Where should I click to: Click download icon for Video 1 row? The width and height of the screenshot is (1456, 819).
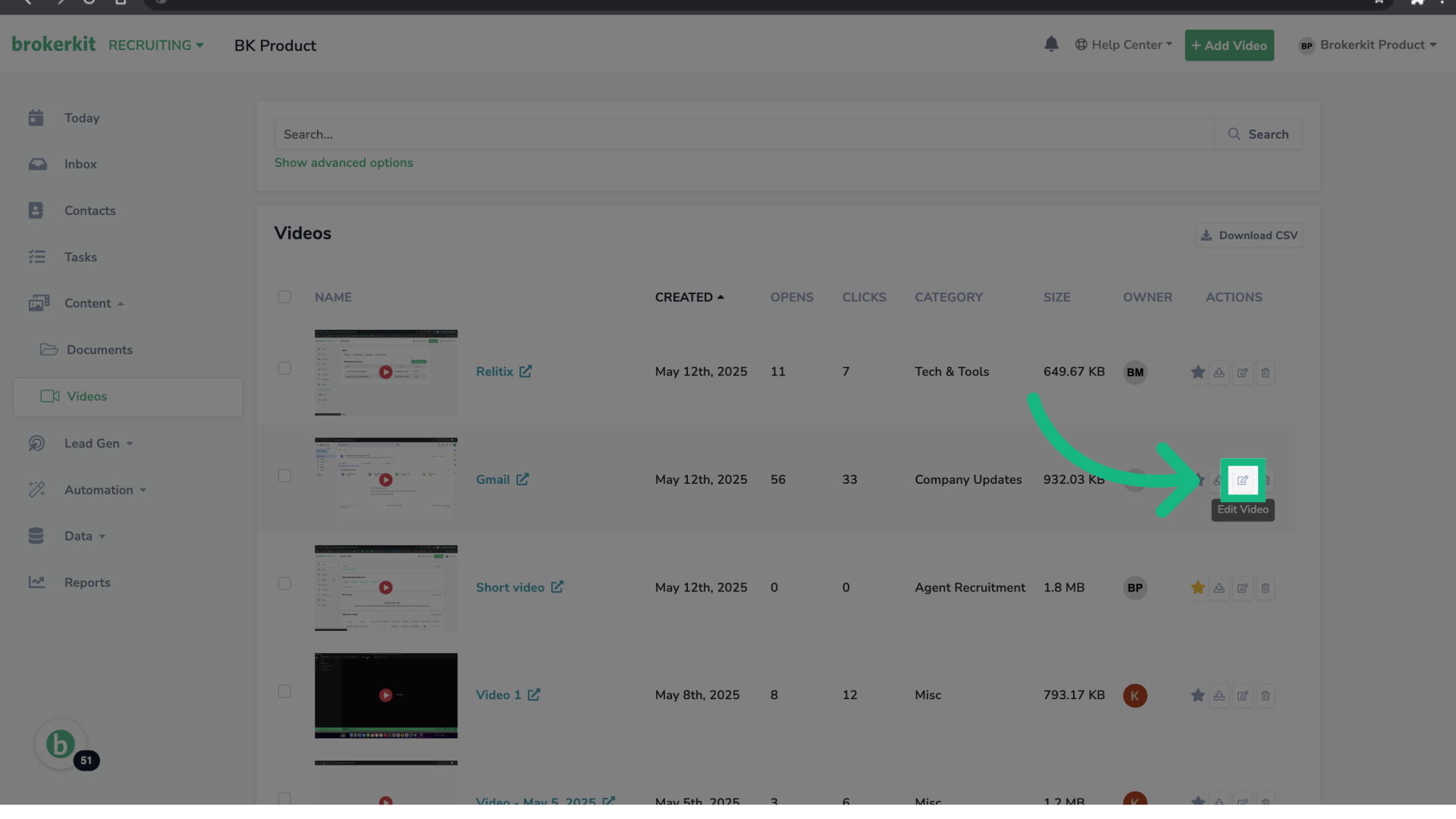(1219, 695)
